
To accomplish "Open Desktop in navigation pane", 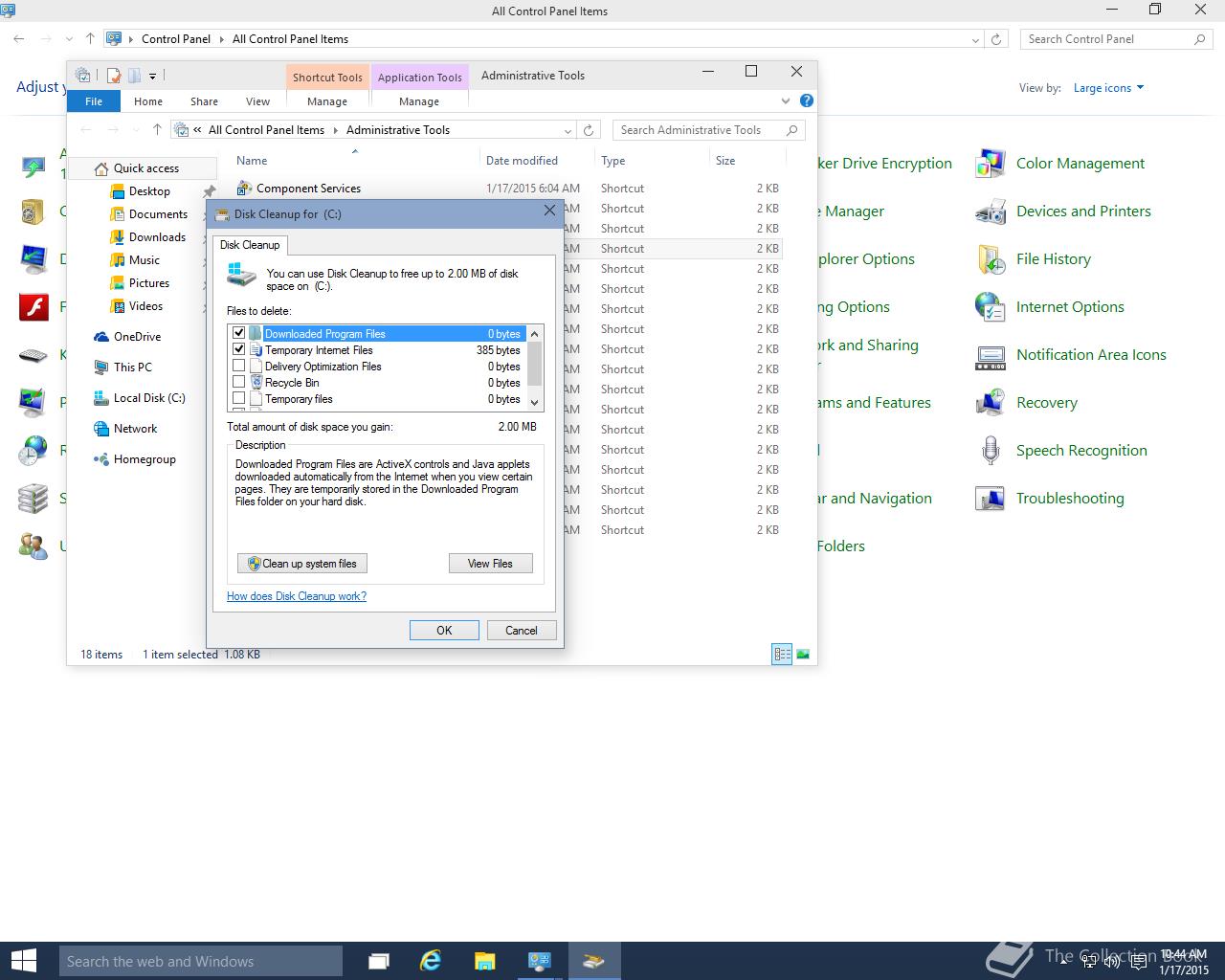I will 149,191.
